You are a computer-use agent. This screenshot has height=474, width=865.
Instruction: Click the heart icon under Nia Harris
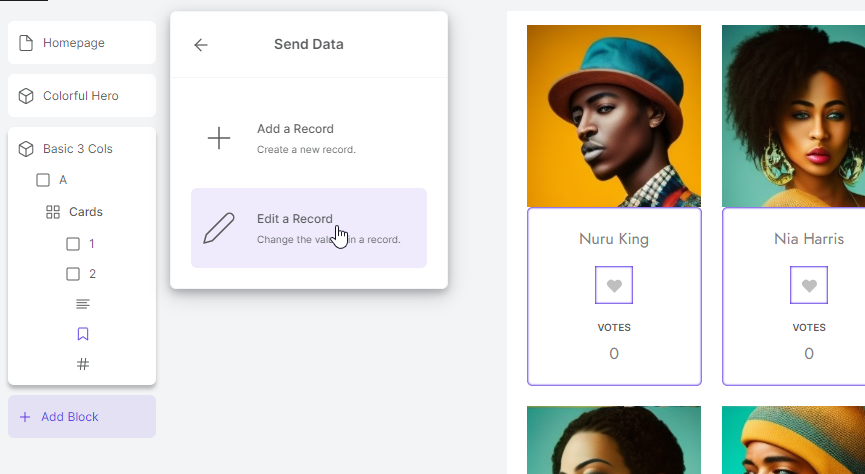click(x=809, y=285)
